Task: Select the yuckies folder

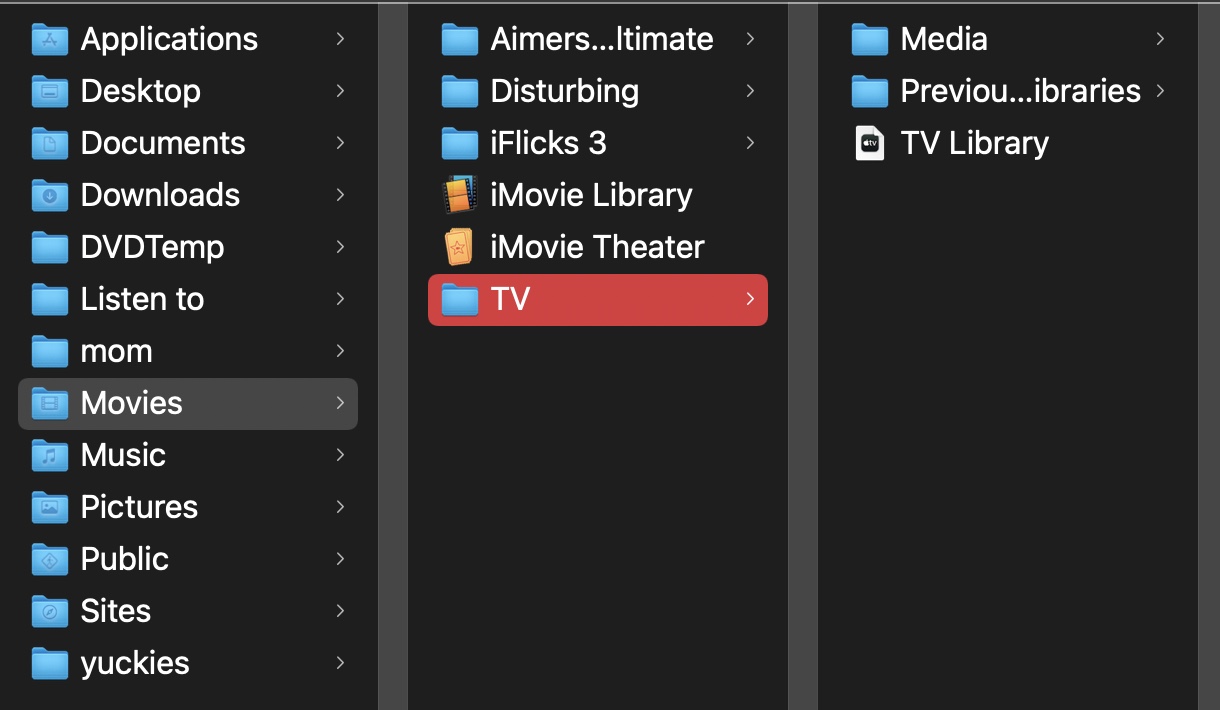Action: pos(135,663)
